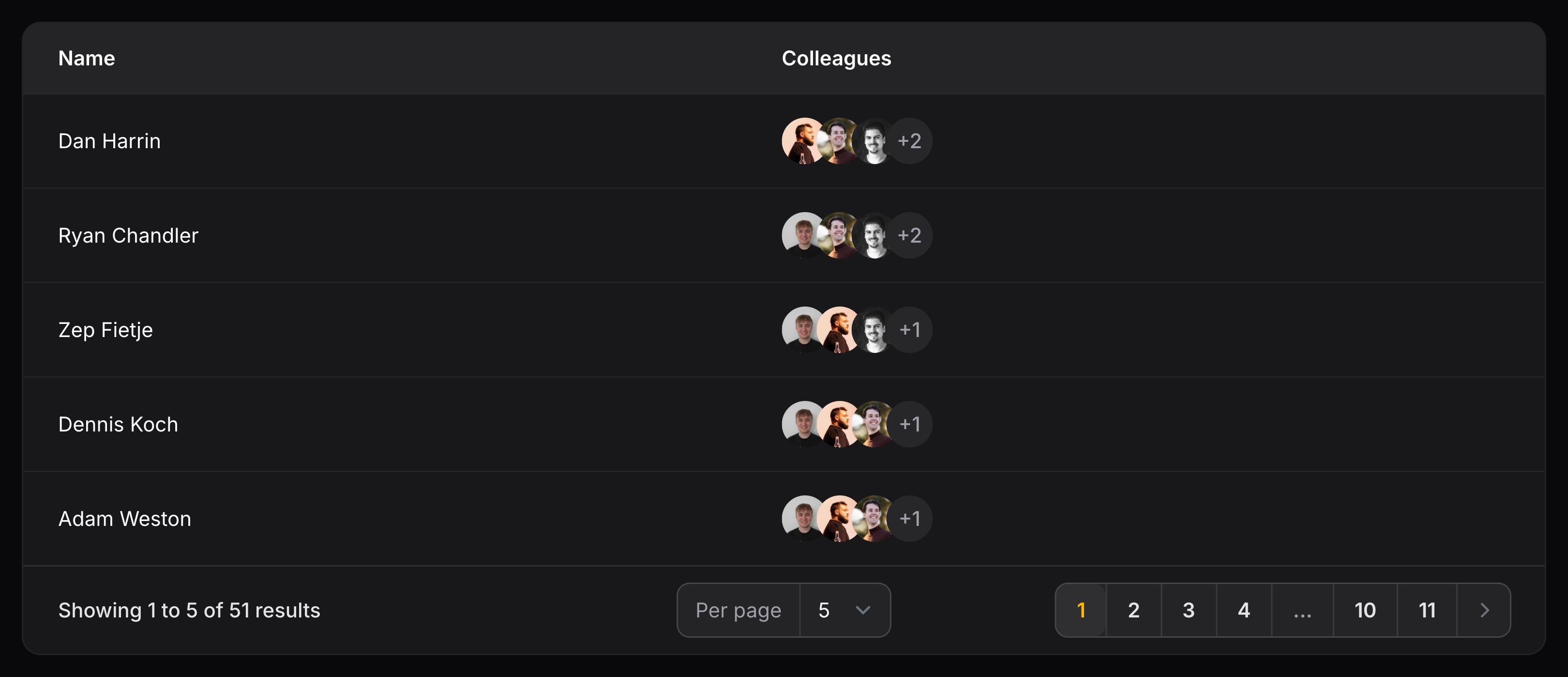Click the currently active page 1 button
The width and height of the screenshot is (1568, 677).
(1081, 610)
